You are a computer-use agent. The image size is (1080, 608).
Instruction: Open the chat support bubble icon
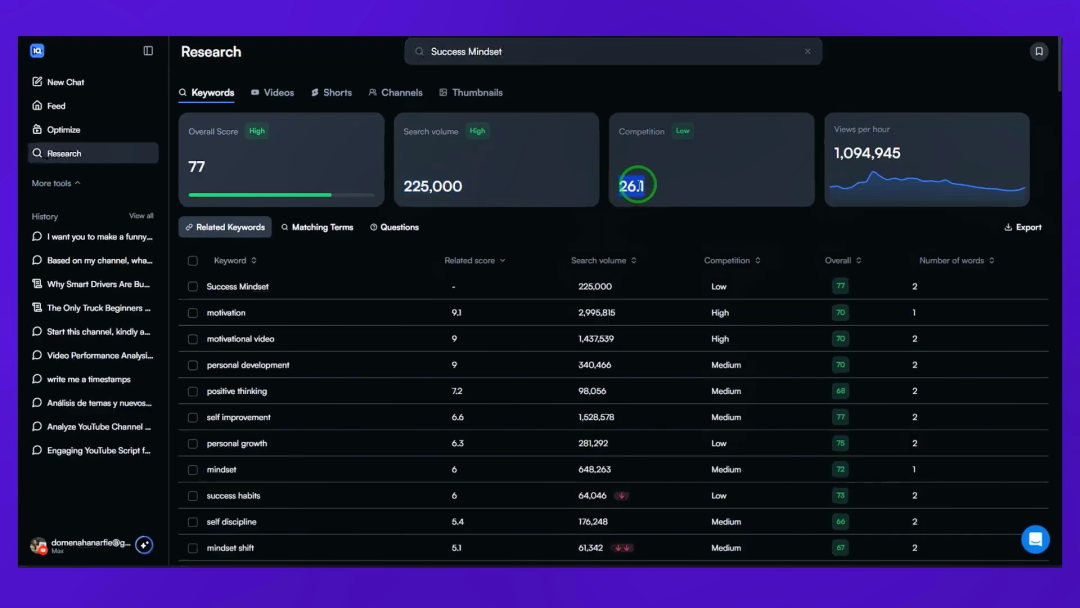(1035, 540)
